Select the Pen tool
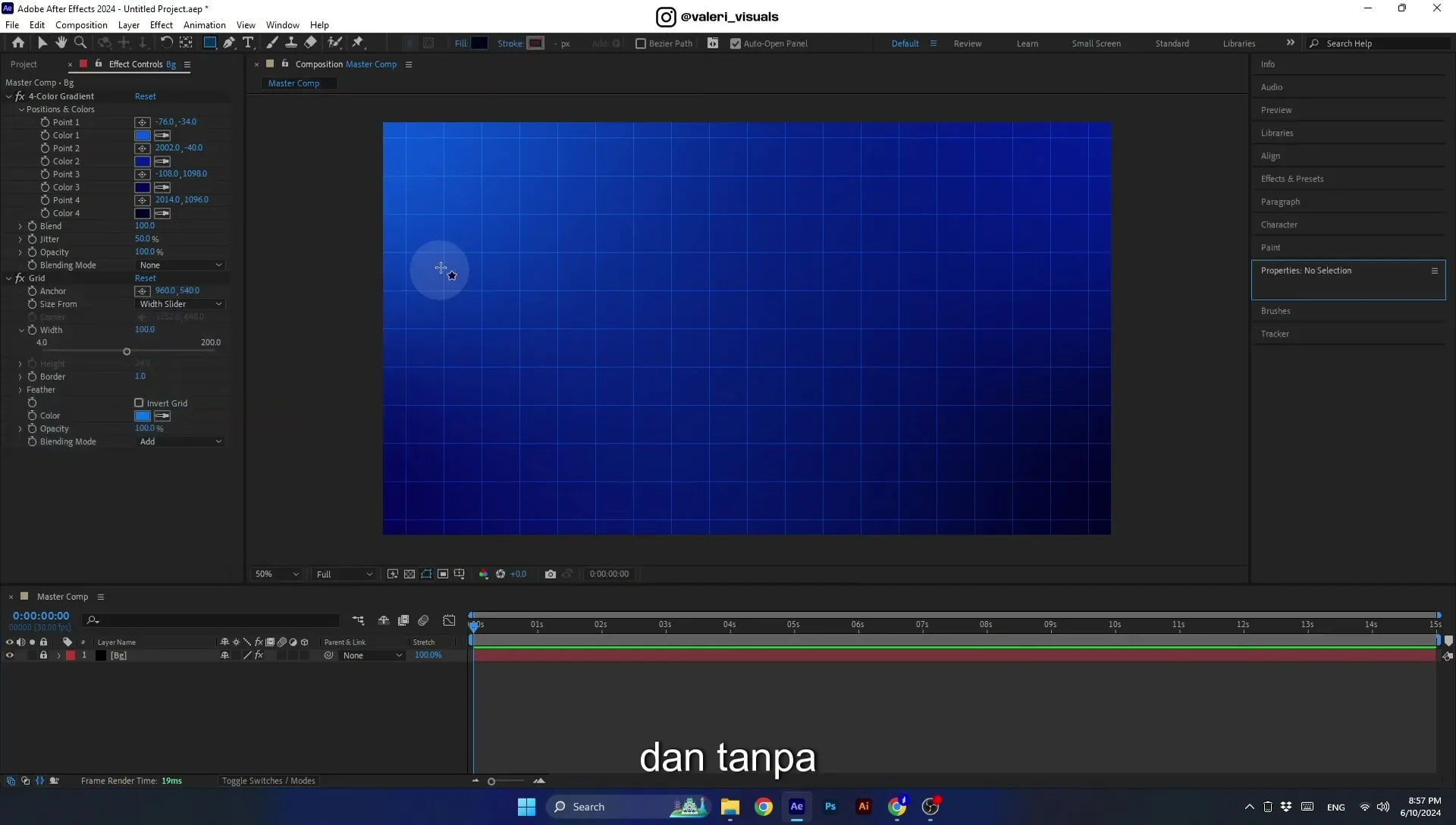Screen dimensions: 1456x825 click(229, 43)
